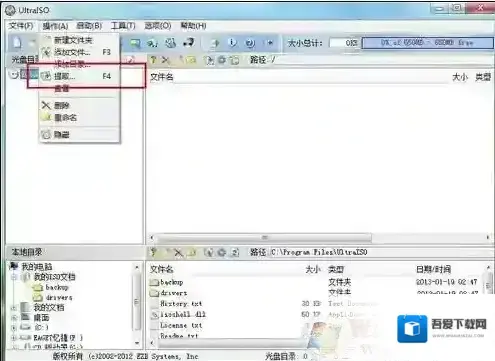Click the disc icon left of local gear icon
Screen dimensions: 495x361
(209, 253)
